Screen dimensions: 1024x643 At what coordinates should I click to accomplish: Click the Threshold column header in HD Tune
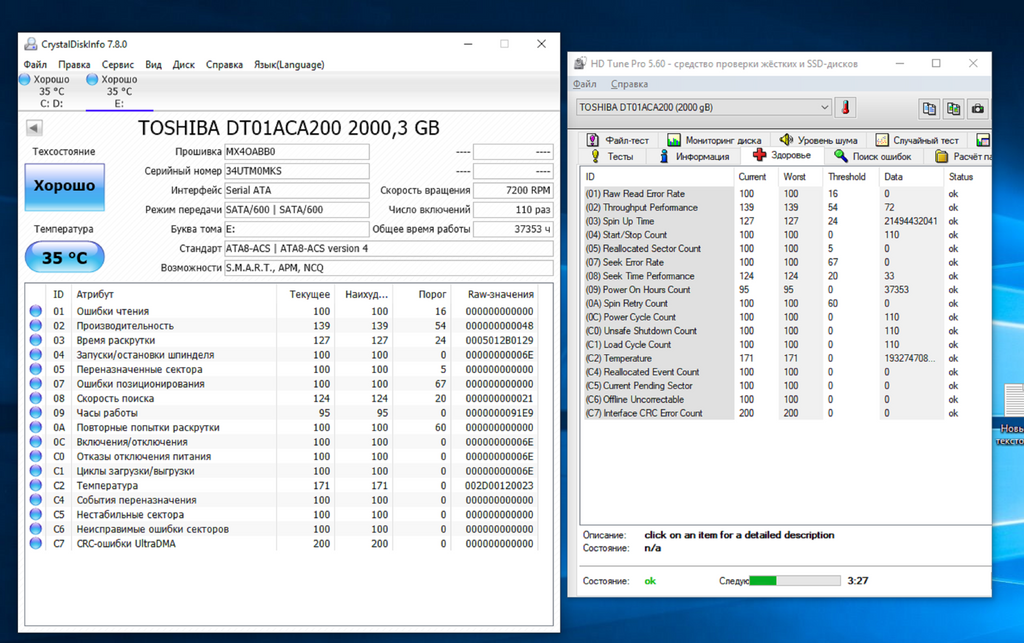pos(846,177)
